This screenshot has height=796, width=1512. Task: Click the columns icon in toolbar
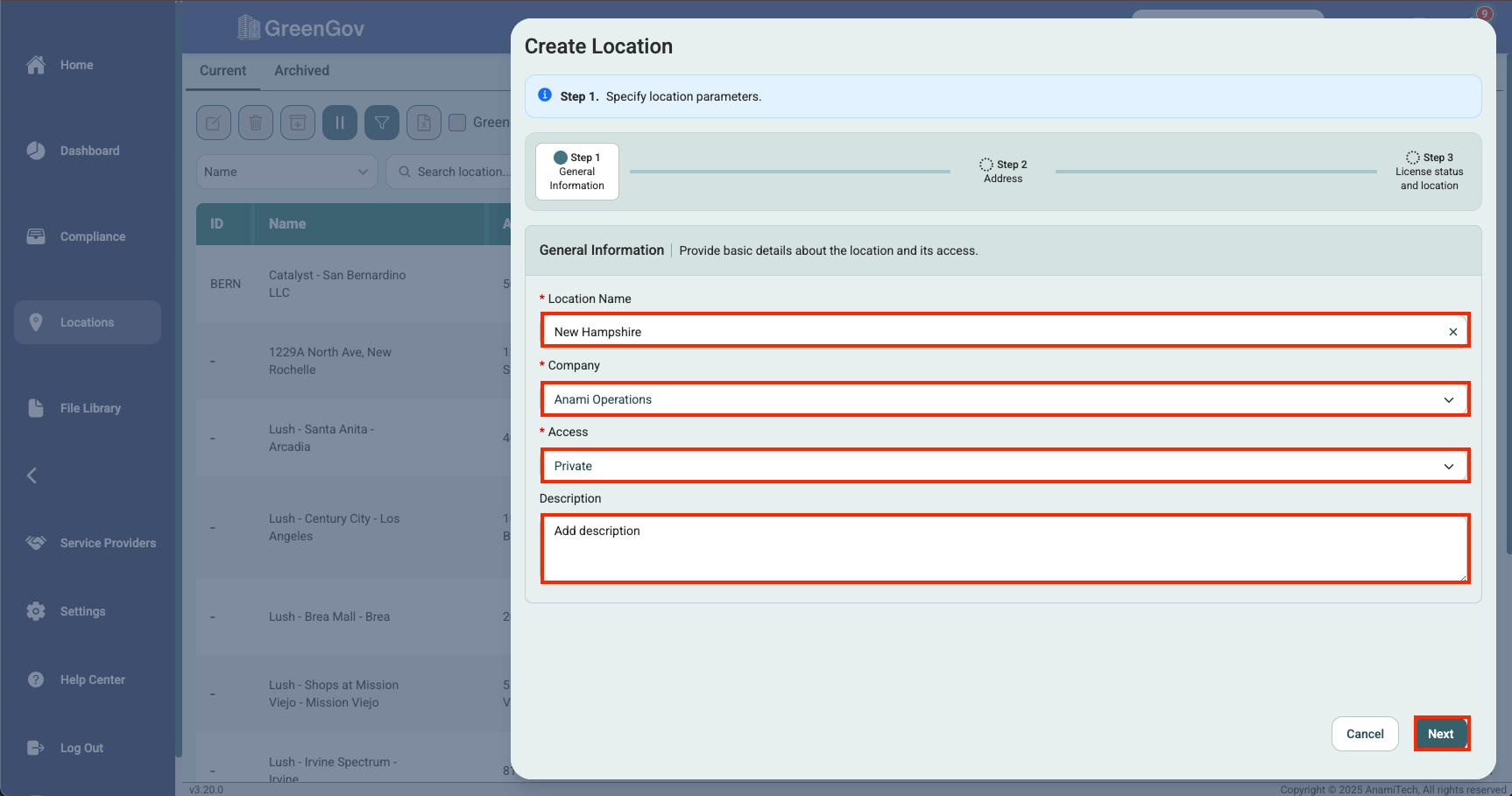click(340, 123)
